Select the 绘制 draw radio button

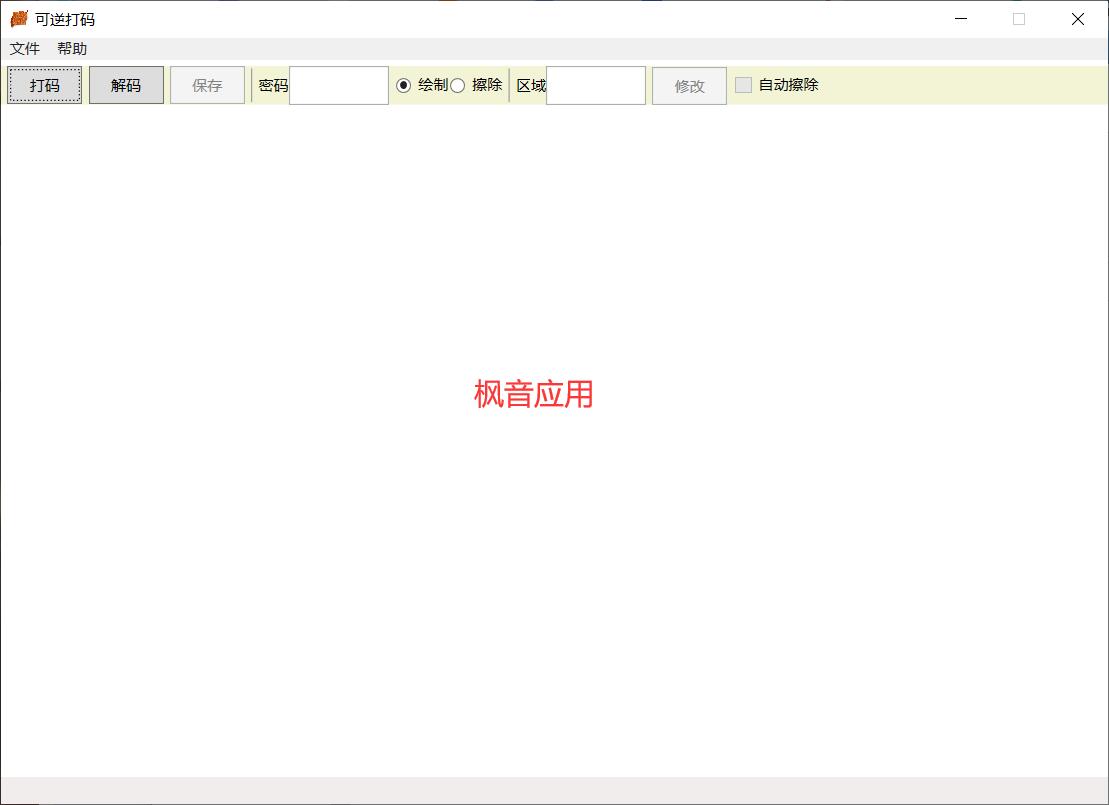click(x=404, y=86)
